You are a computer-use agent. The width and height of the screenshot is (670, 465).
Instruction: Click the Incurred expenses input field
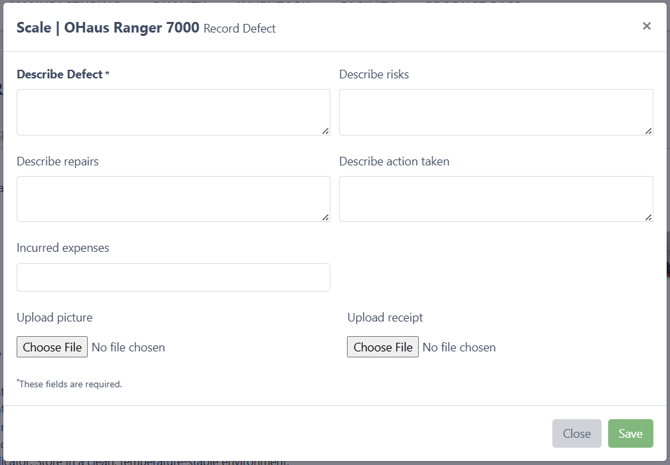point(173,277)
